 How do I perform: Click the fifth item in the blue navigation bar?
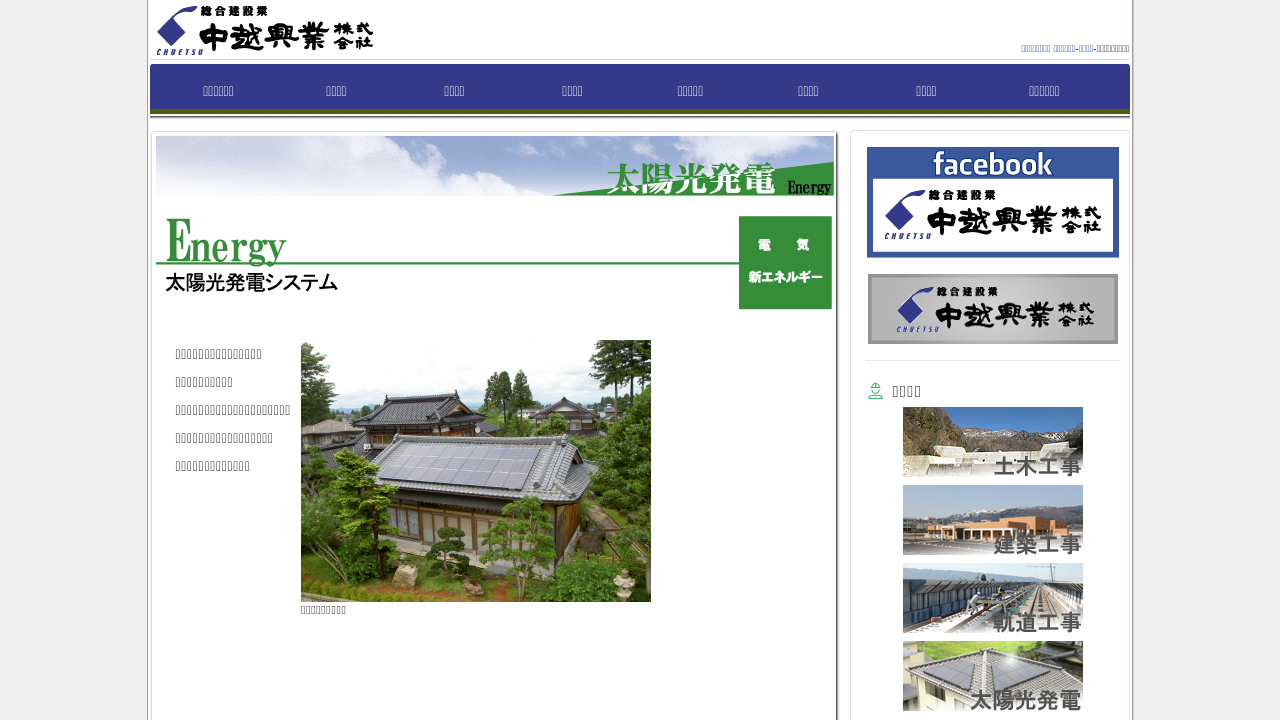[x=690, y=91]
